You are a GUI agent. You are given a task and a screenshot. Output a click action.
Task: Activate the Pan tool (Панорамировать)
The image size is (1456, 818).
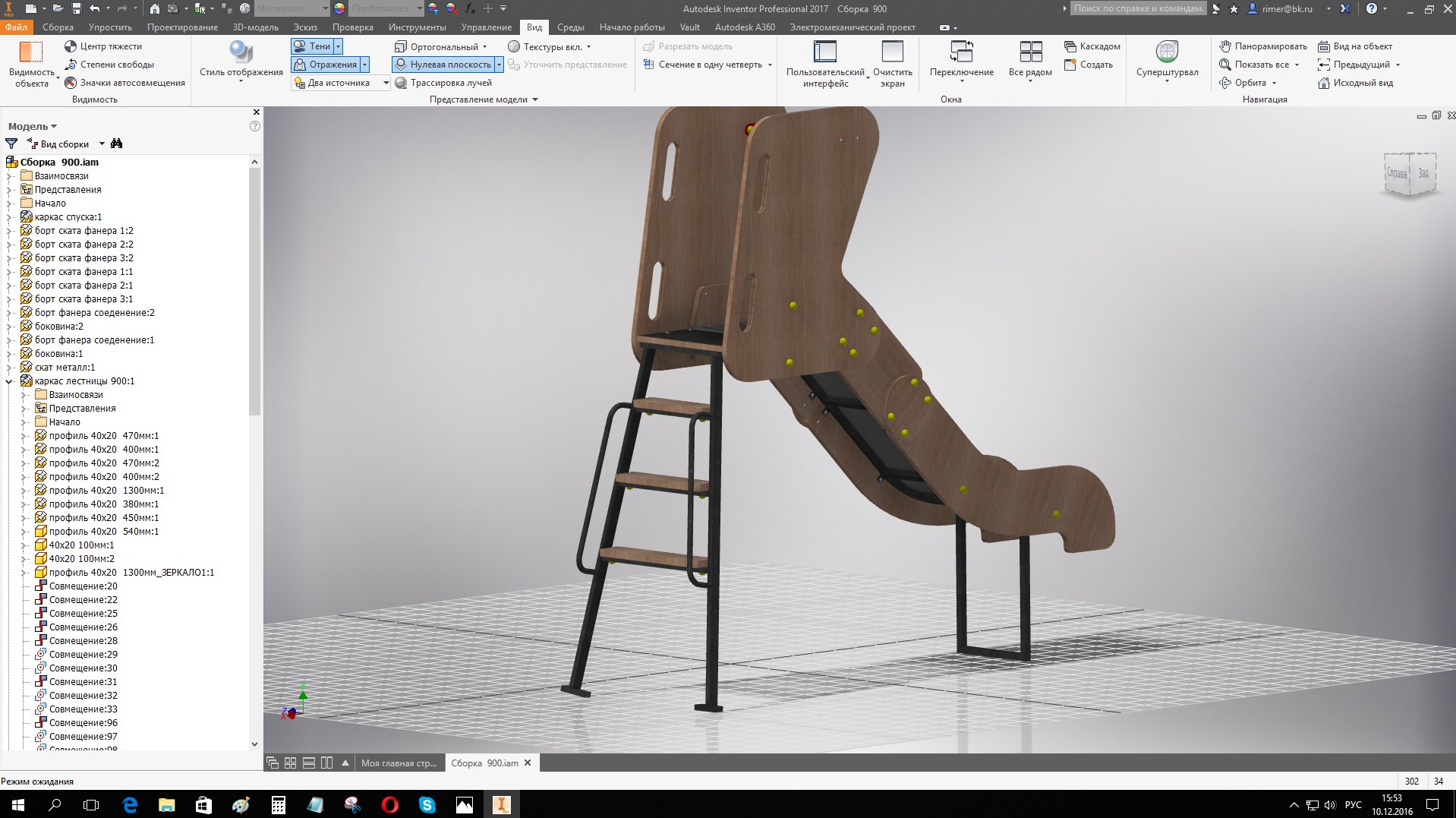pyautogui.click(x=1224, y=46)
